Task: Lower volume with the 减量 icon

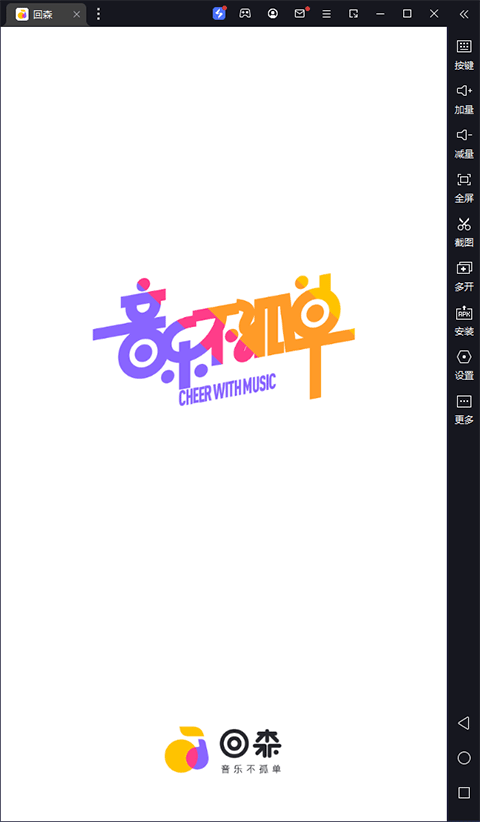Action: click(x=464, y=143)
